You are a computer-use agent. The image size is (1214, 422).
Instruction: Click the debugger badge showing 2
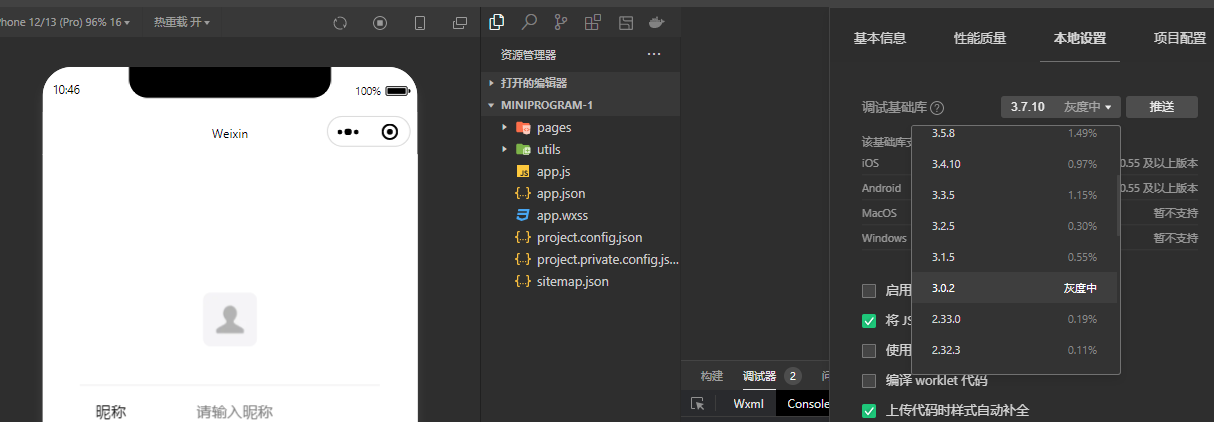pyautogui.click(x=793, y=376)
